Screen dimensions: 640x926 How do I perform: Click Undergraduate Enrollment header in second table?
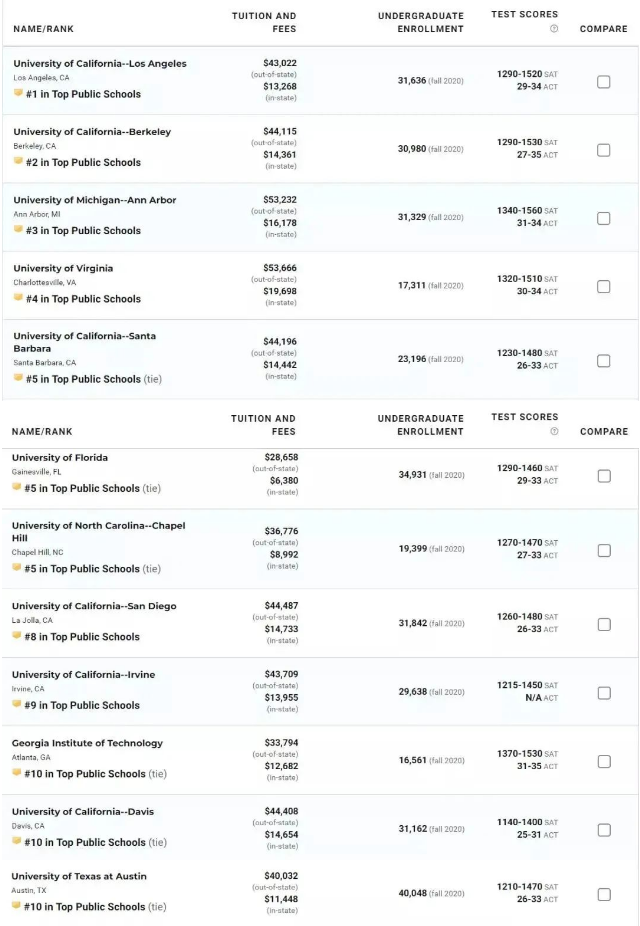420,425
